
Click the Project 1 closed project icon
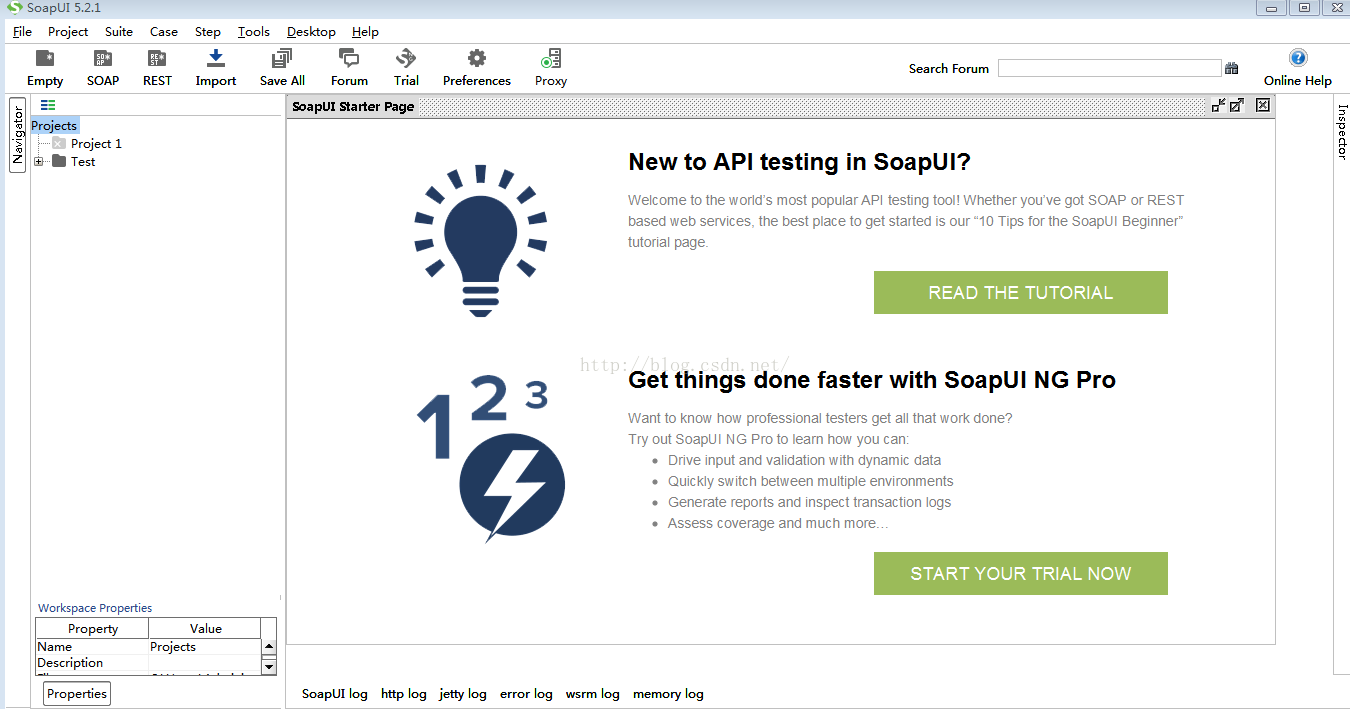click(59, 143)
